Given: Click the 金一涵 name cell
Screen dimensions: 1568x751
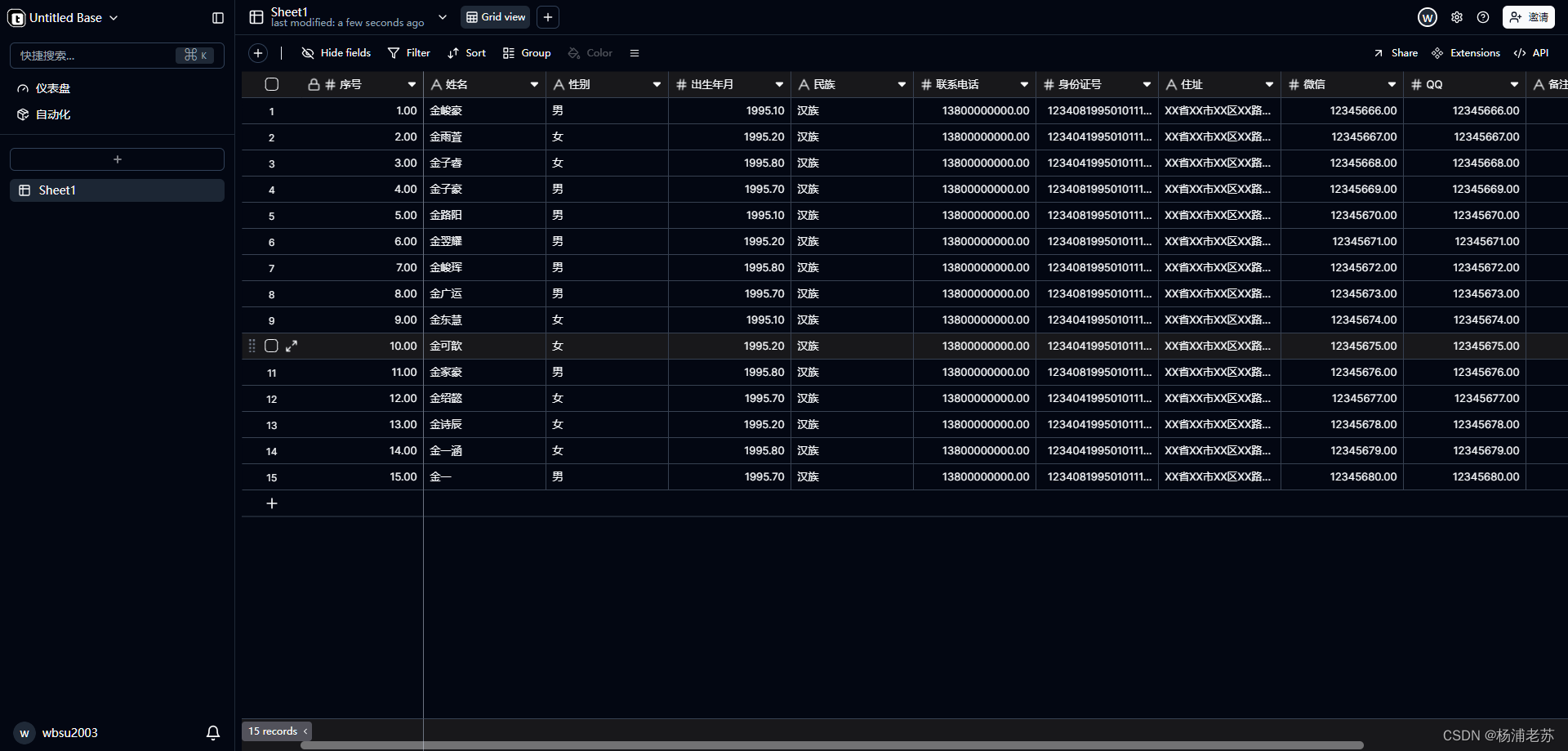Looking at the screenshot, I should tap(484, 451).
